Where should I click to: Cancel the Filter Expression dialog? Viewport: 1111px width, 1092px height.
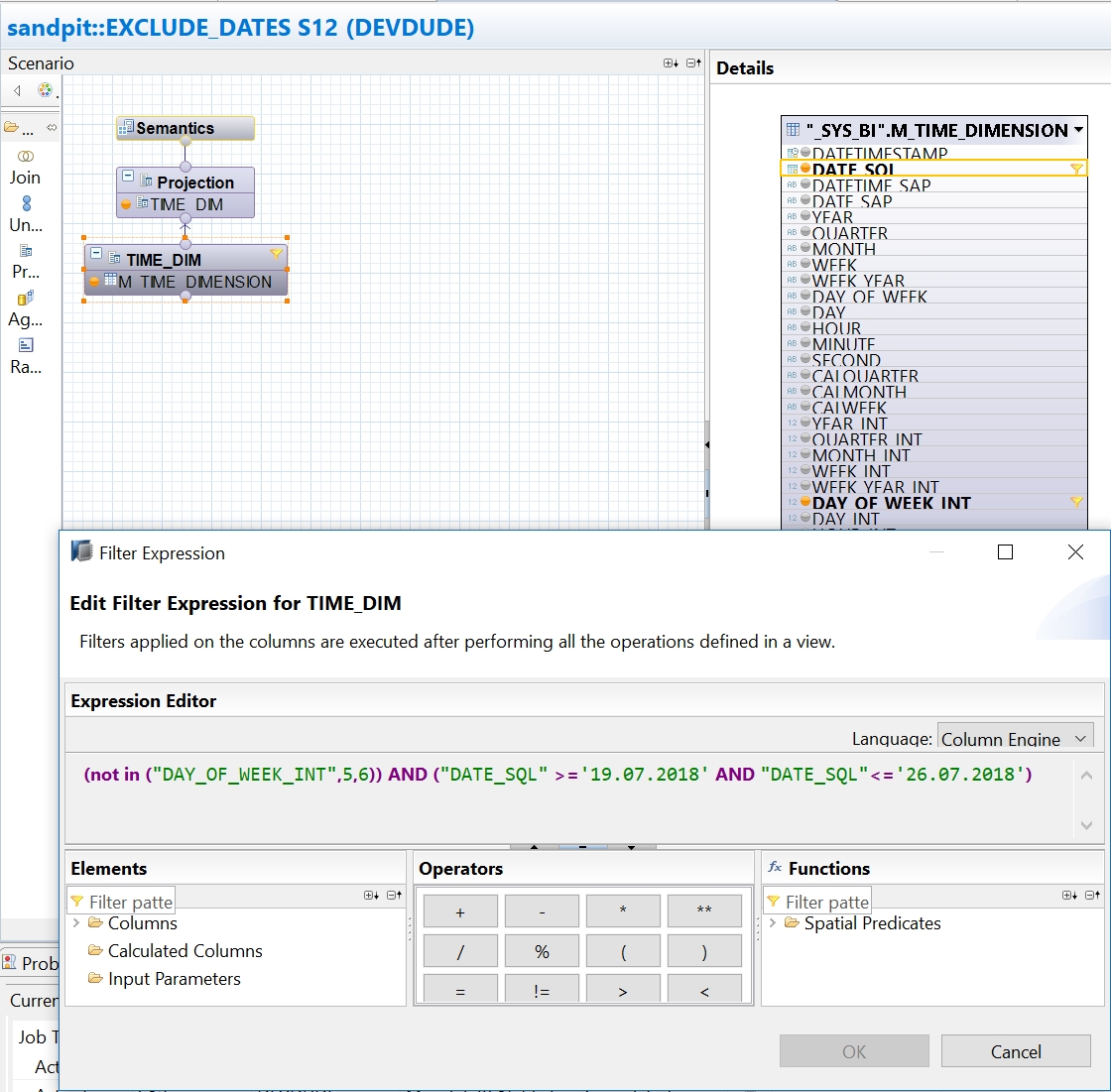point(1016,1051)
